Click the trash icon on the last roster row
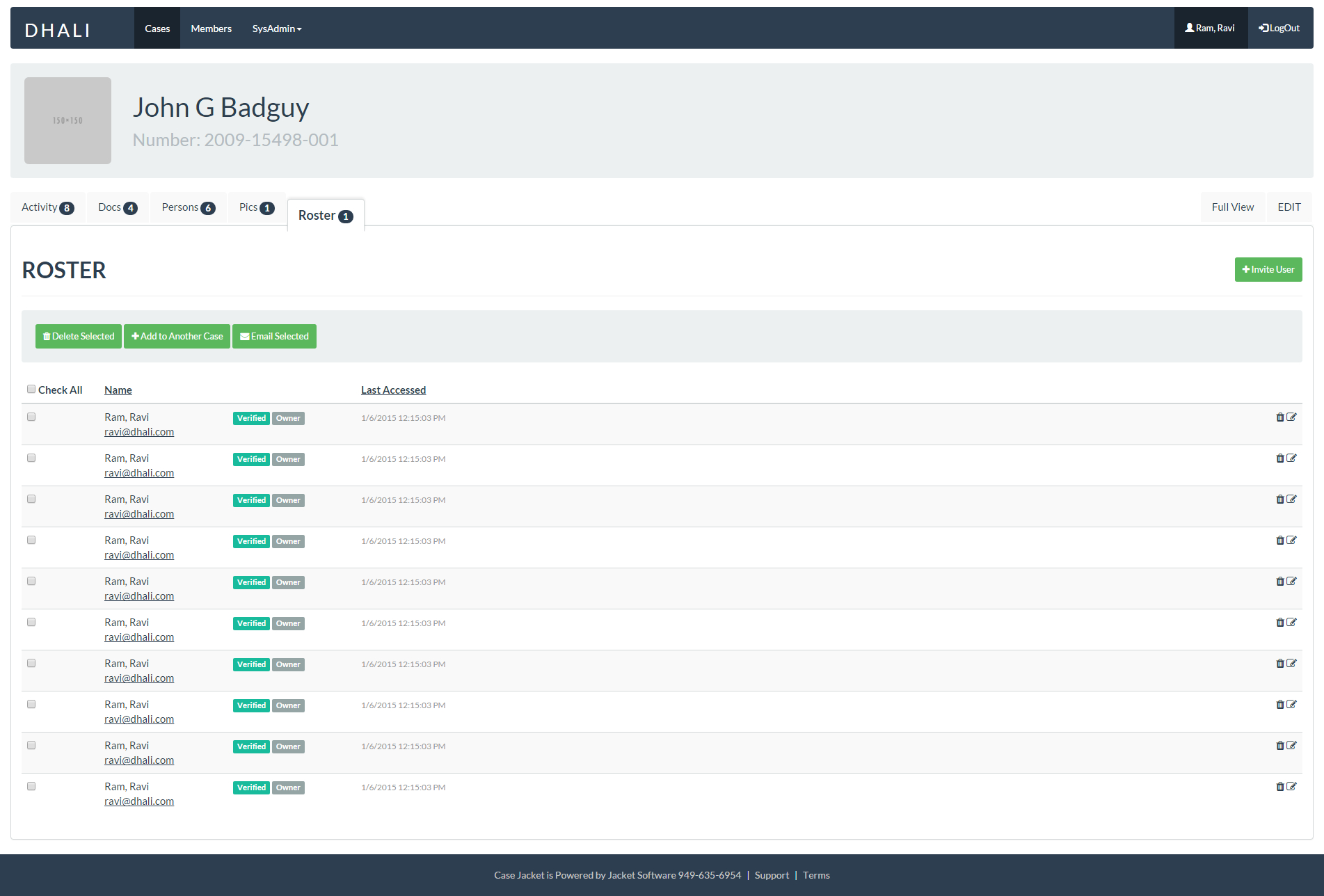The width and height of the screenshot is (1324, 896). point(1280,787)
